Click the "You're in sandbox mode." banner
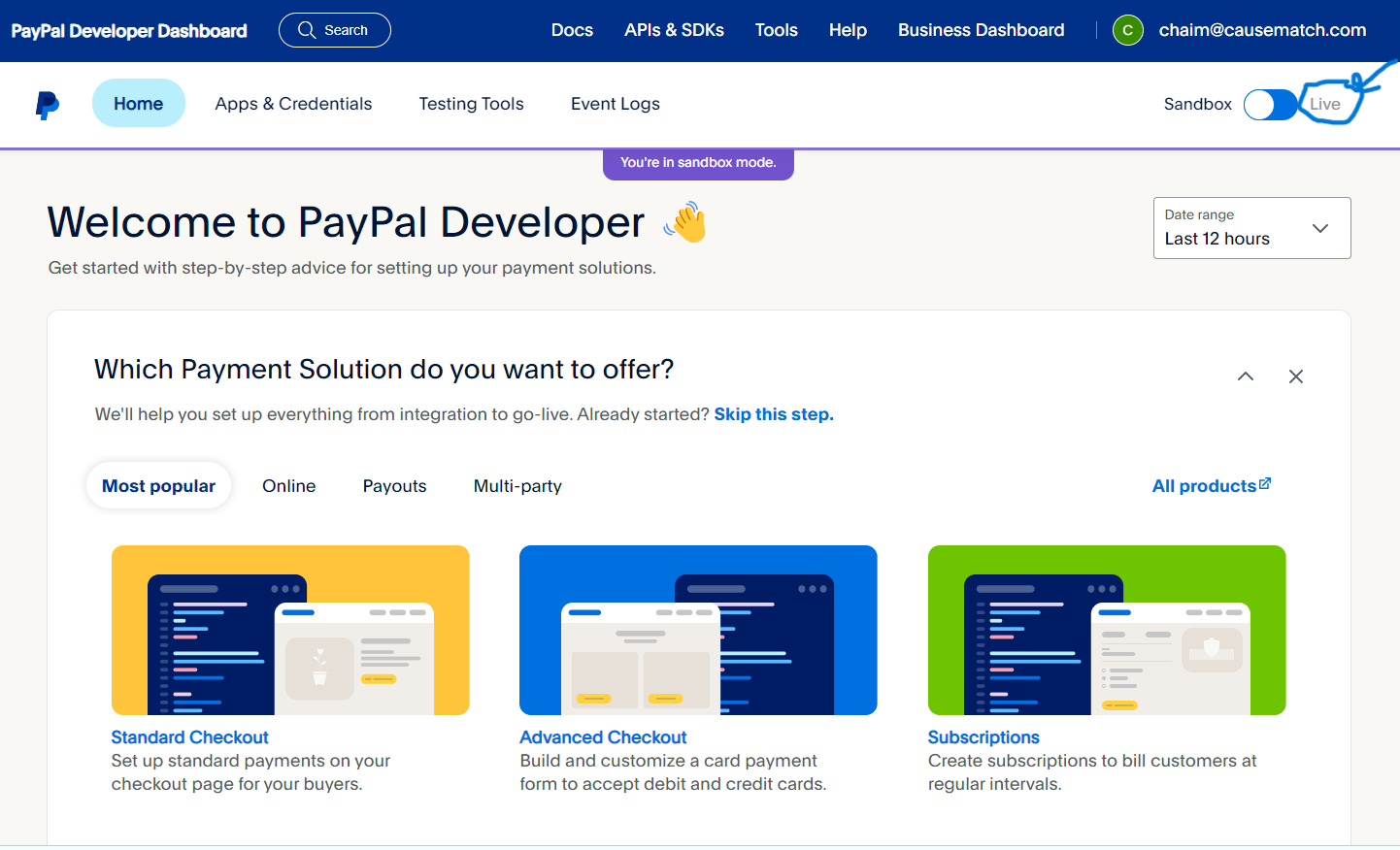Viewport: 1400px width, 850px height. [698, 163]
